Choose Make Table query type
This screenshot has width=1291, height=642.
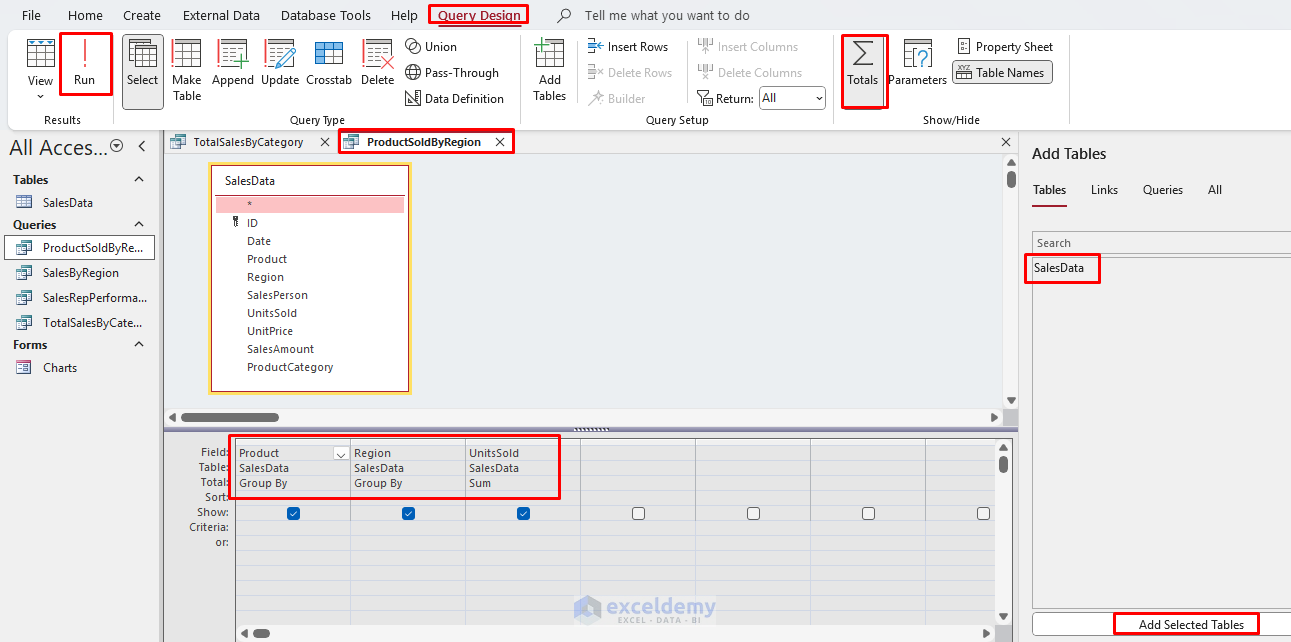coord(187,71)
